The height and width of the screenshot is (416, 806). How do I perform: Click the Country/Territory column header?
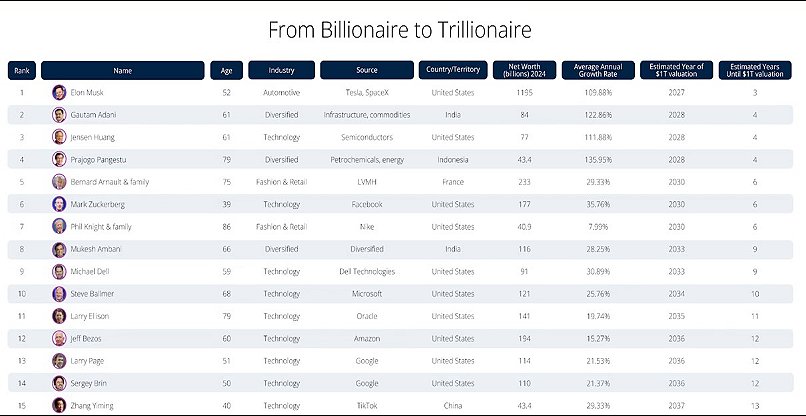point(452,70)
